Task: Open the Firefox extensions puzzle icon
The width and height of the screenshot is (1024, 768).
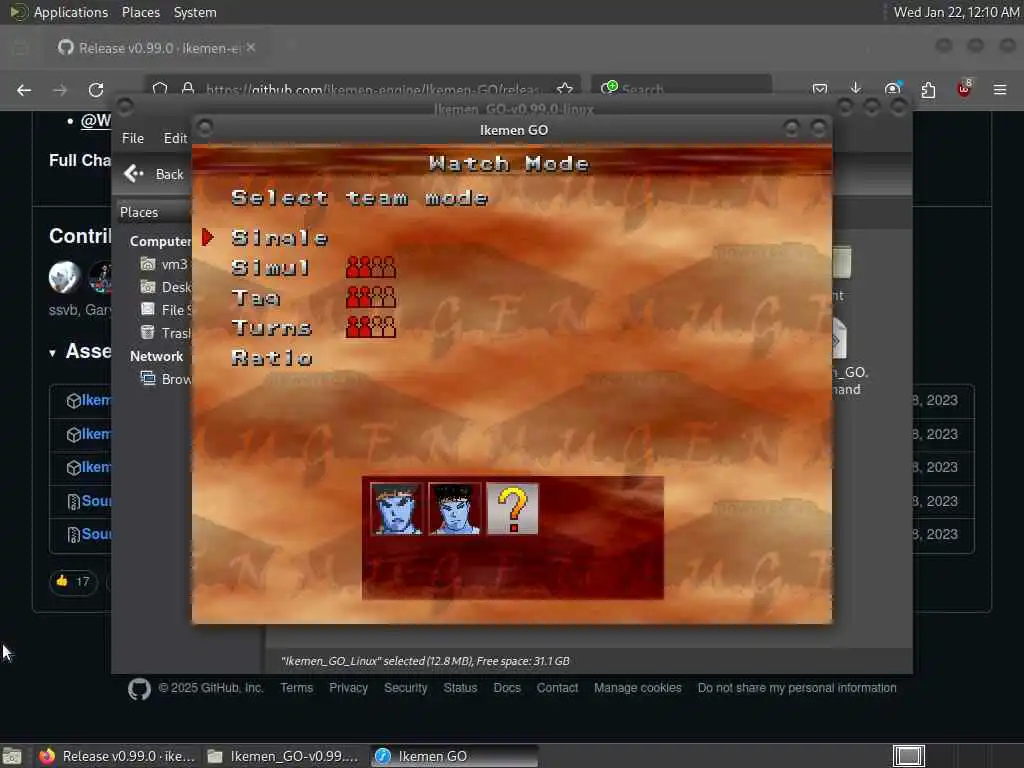Action: [x=928, y=90]
